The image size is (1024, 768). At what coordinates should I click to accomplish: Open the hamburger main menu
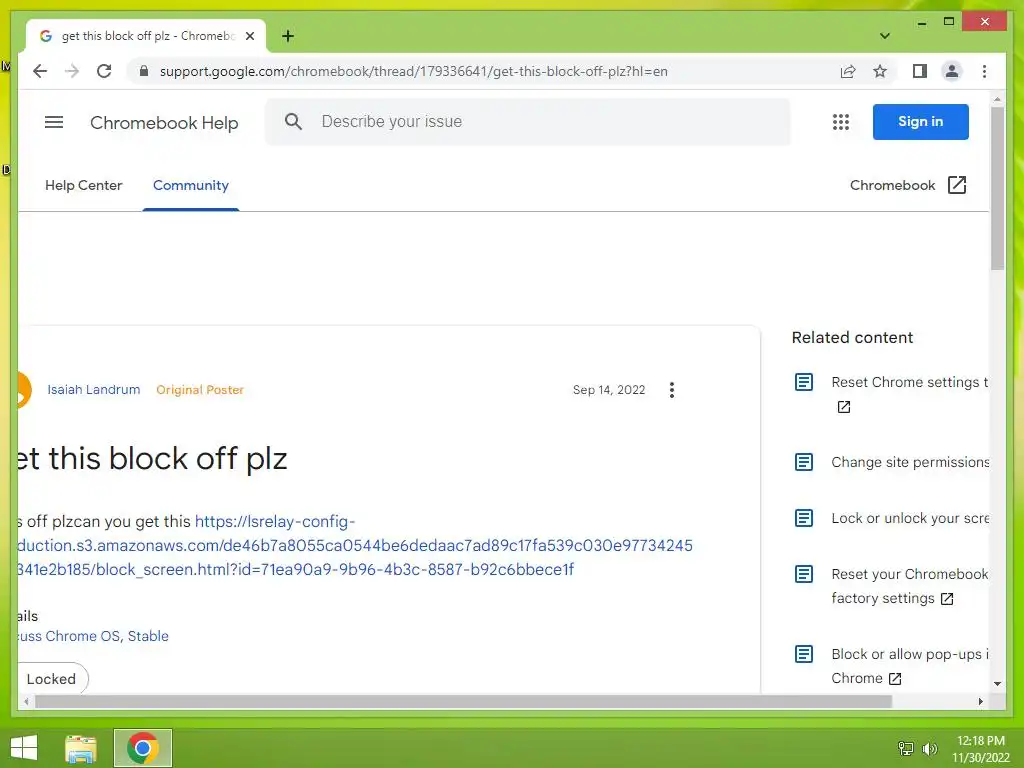[x=54, y=122]
